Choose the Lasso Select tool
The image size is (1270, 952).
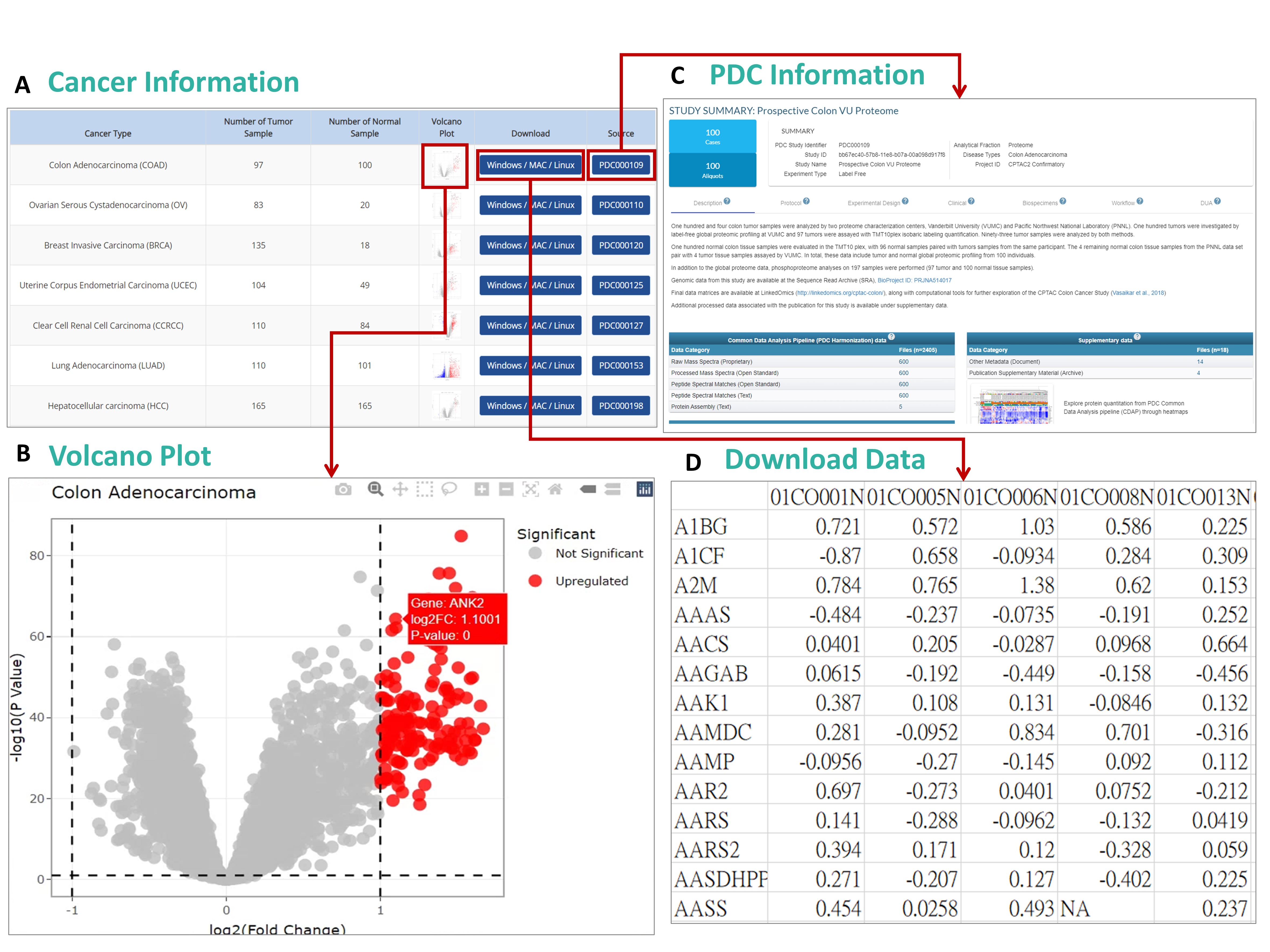click(449, 489)
